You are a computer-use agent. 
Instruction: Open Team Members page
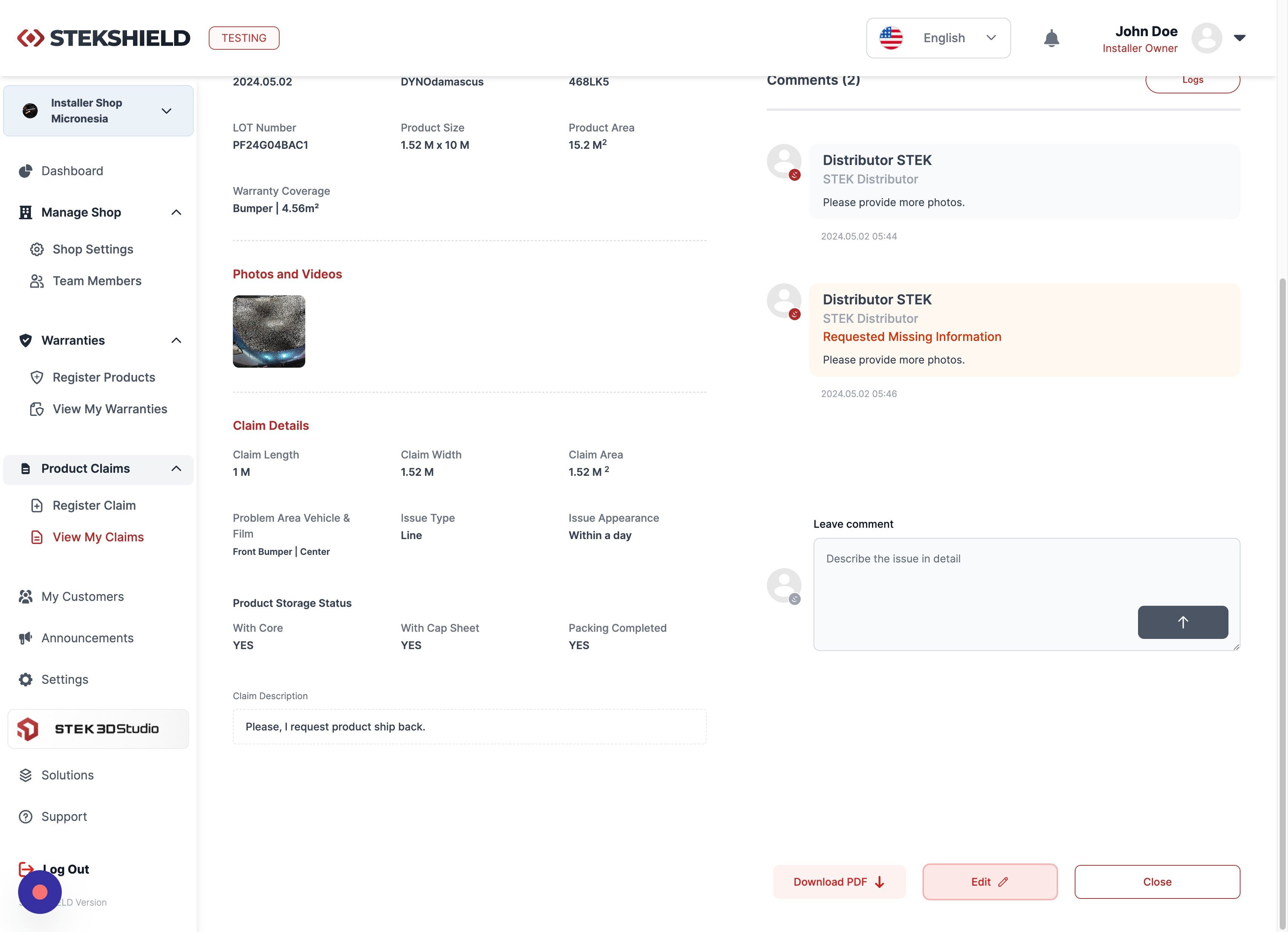pyautogui.click(x=96, y=281)
